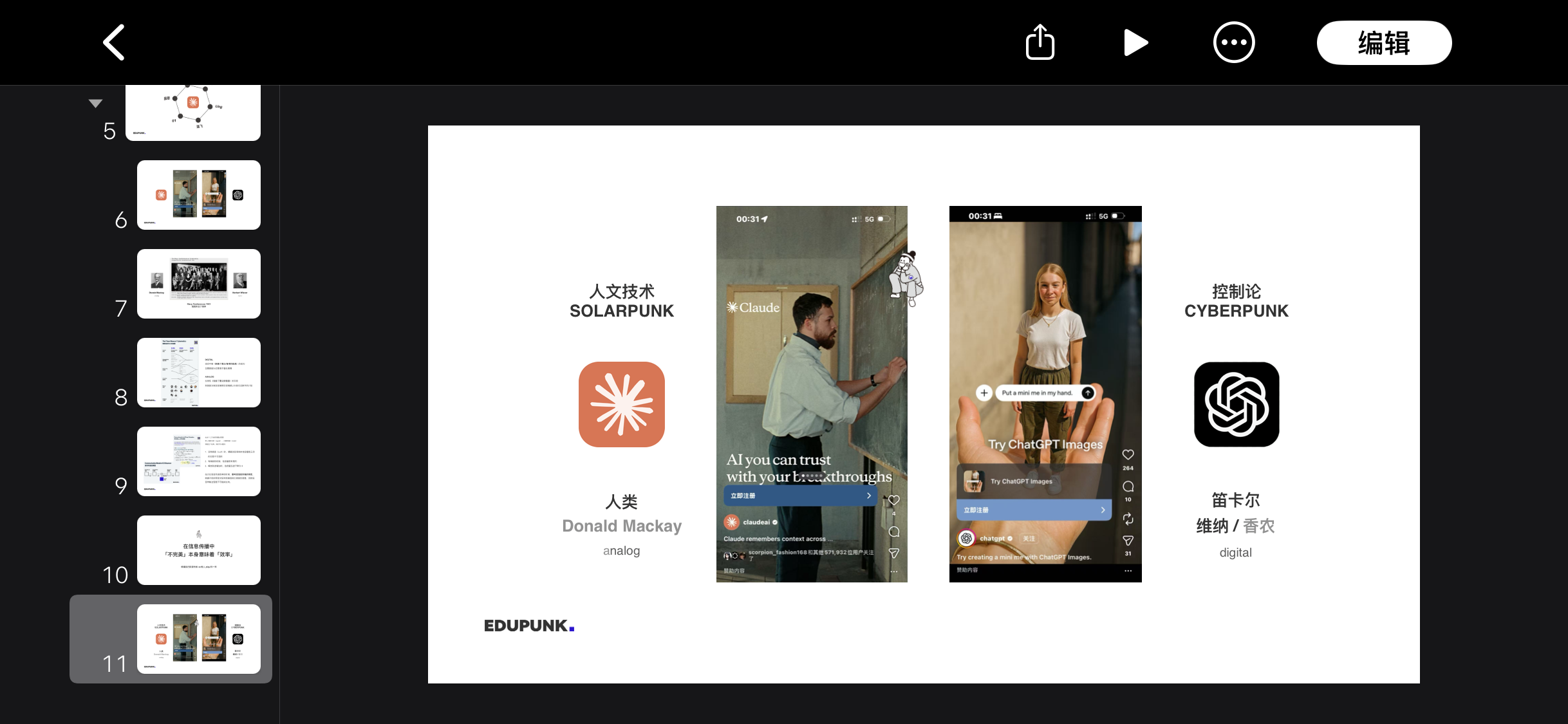This screenshot has height=724, width=1568.
Task: Collapse the slide group at slide 5
Action: click(95, 103)
